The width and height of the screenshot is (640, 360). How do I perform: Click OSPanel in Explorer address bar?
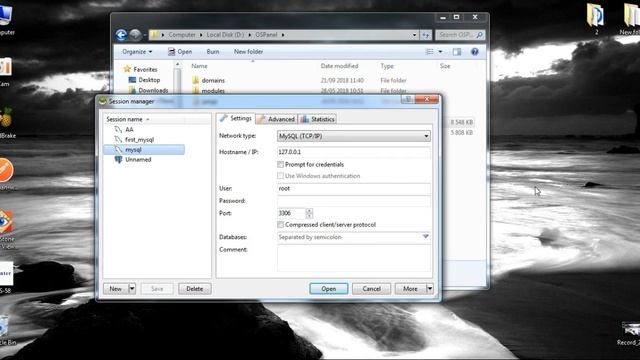(266, 35)
